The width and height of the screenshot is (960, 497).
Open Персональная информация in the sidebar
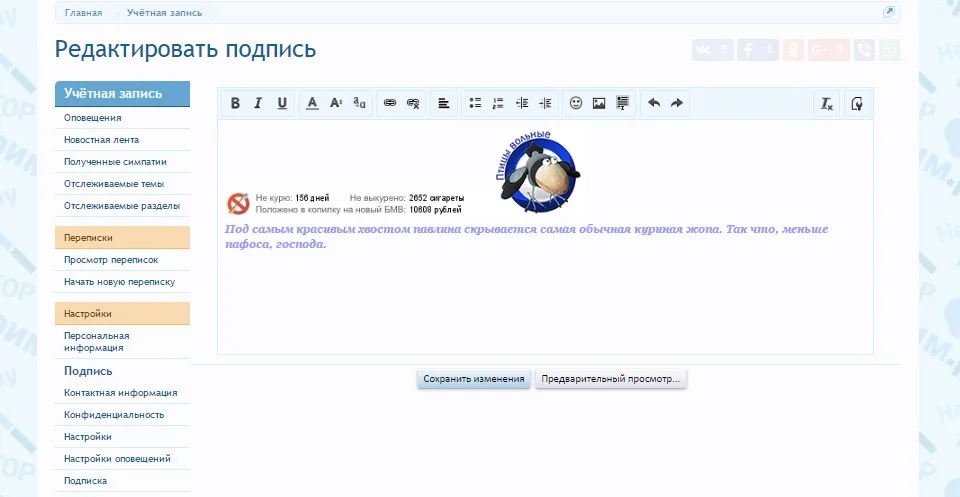point(122,342)
